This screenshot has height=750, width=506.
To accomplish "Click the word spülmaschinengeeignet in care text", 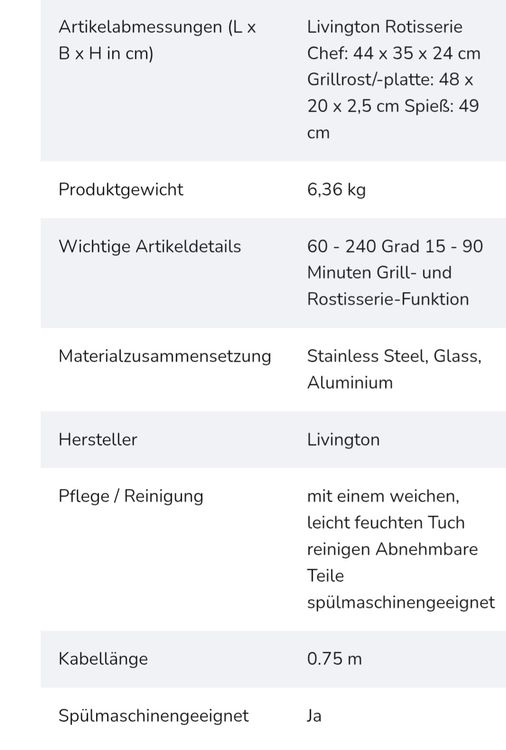I will [x=401, y=602].
